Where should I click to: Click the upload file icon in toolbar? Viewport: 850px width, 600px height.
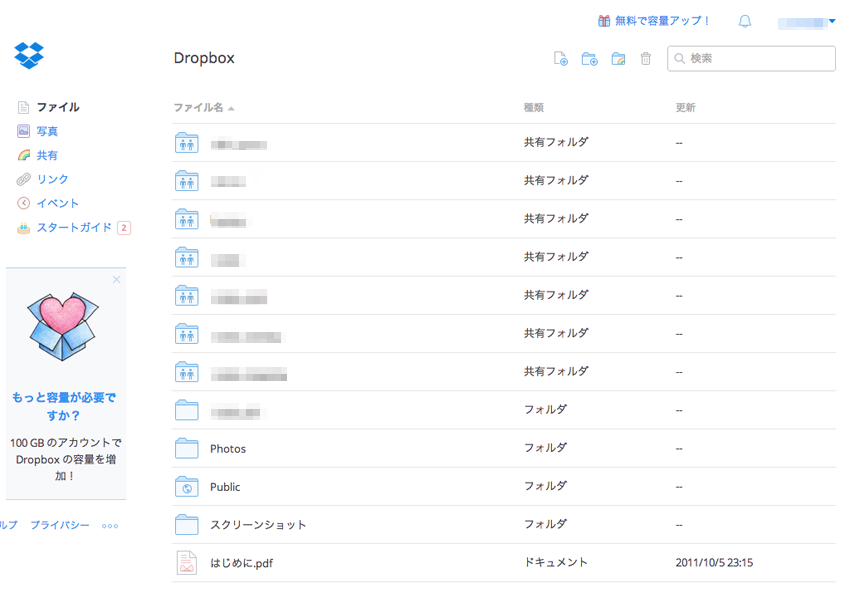click(x=561, y=59)
